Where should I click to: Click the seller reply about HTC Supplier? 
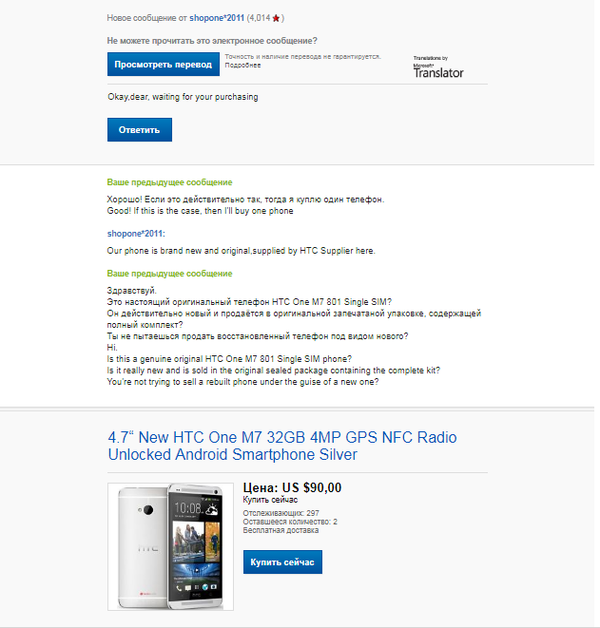(240, 250)
